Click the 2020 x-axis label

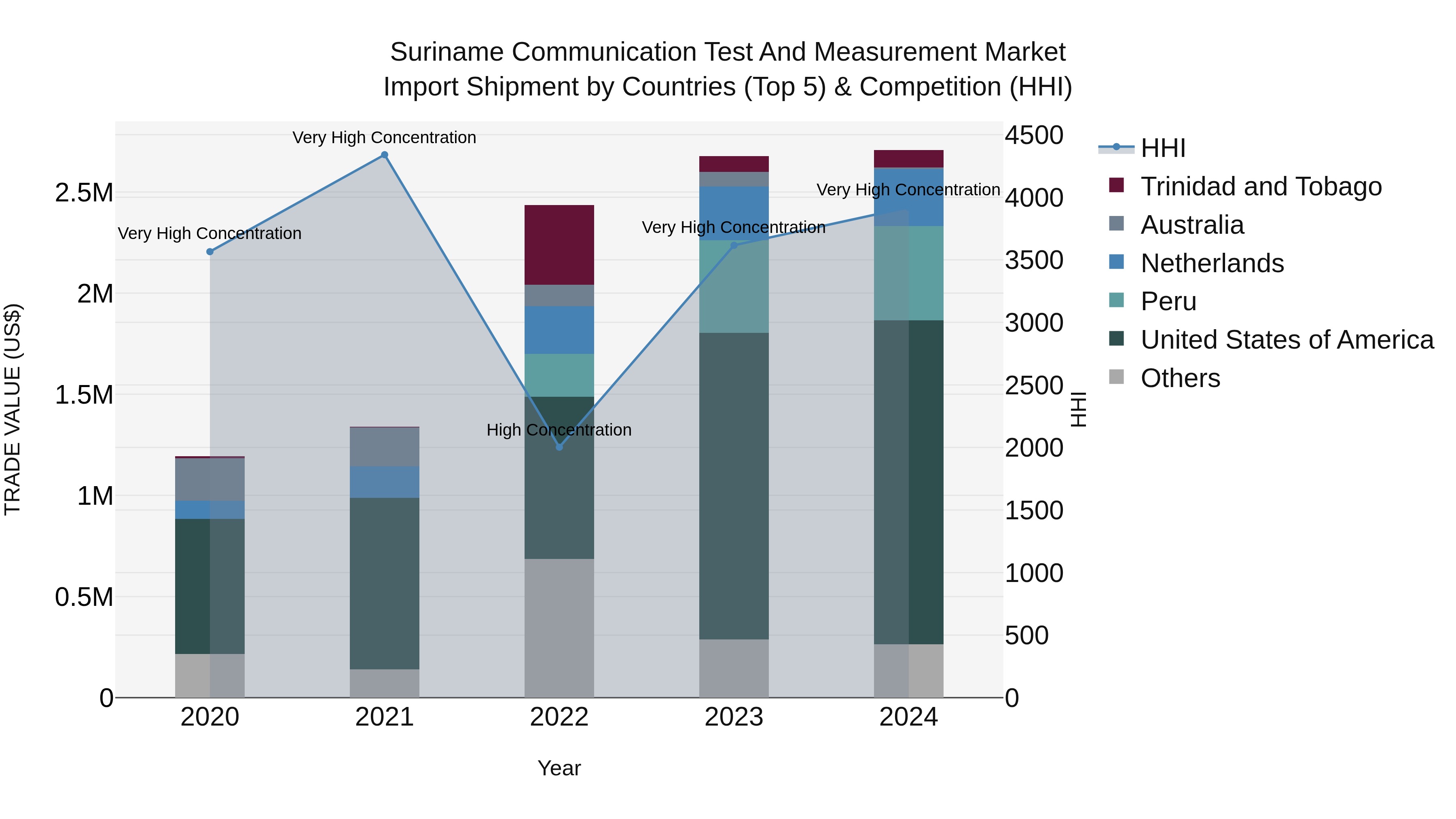click(210, 717)
